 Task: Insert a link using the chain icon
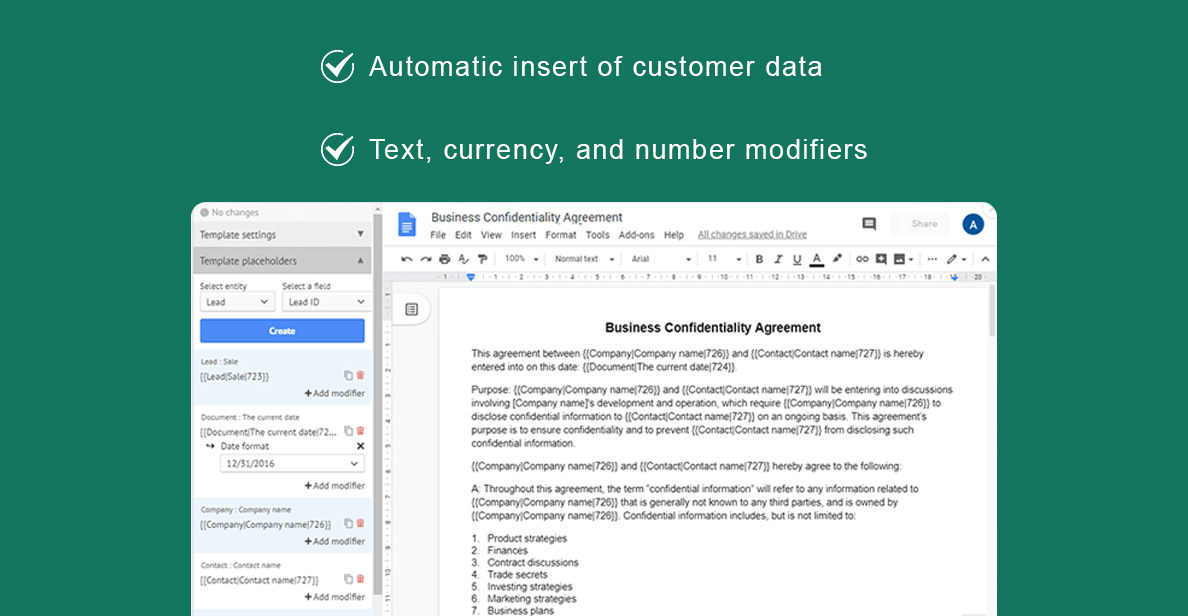[x=862, y=259]
